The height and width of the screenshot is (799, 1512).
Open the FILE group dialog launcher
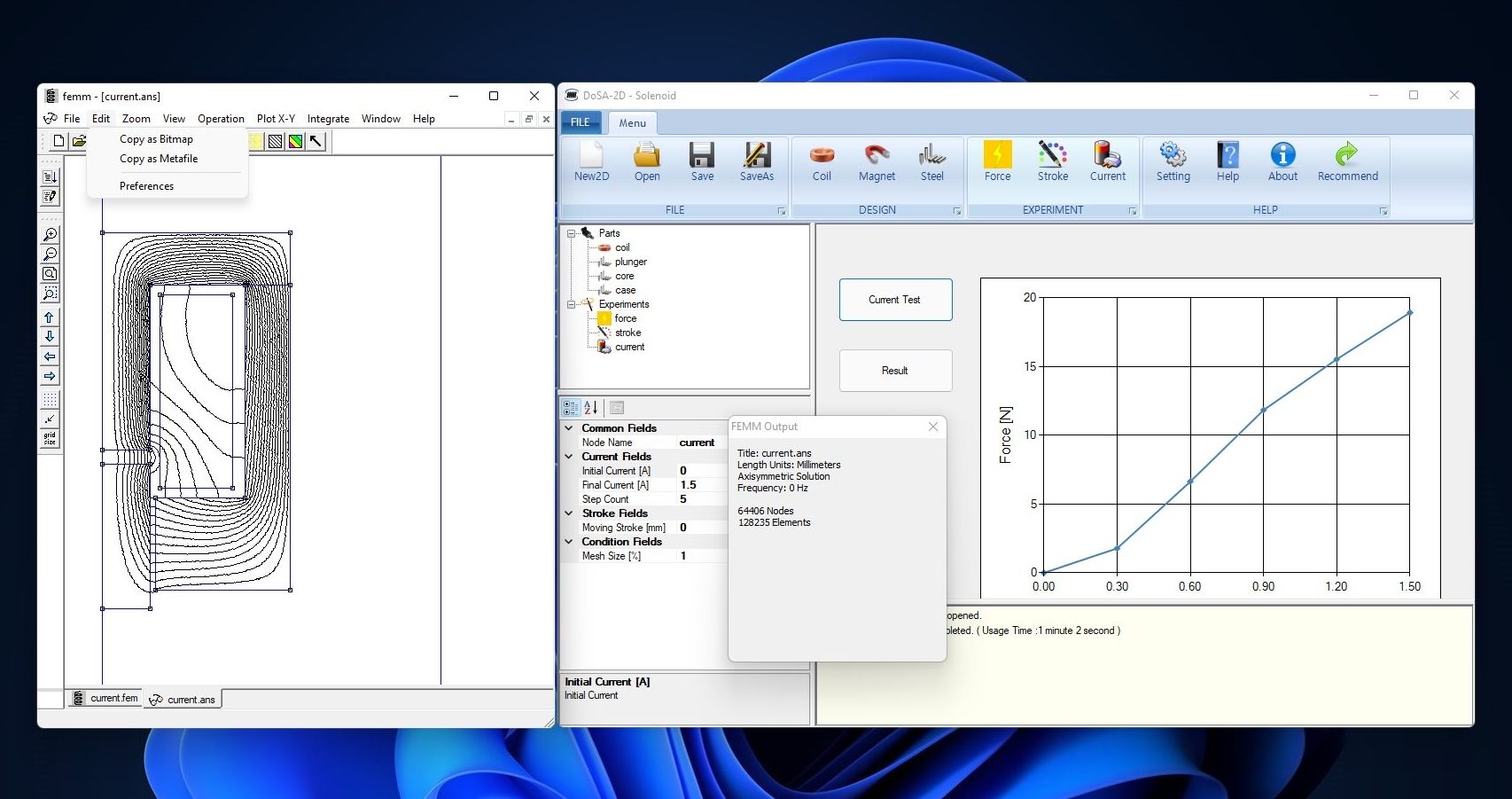pos(782,211)
